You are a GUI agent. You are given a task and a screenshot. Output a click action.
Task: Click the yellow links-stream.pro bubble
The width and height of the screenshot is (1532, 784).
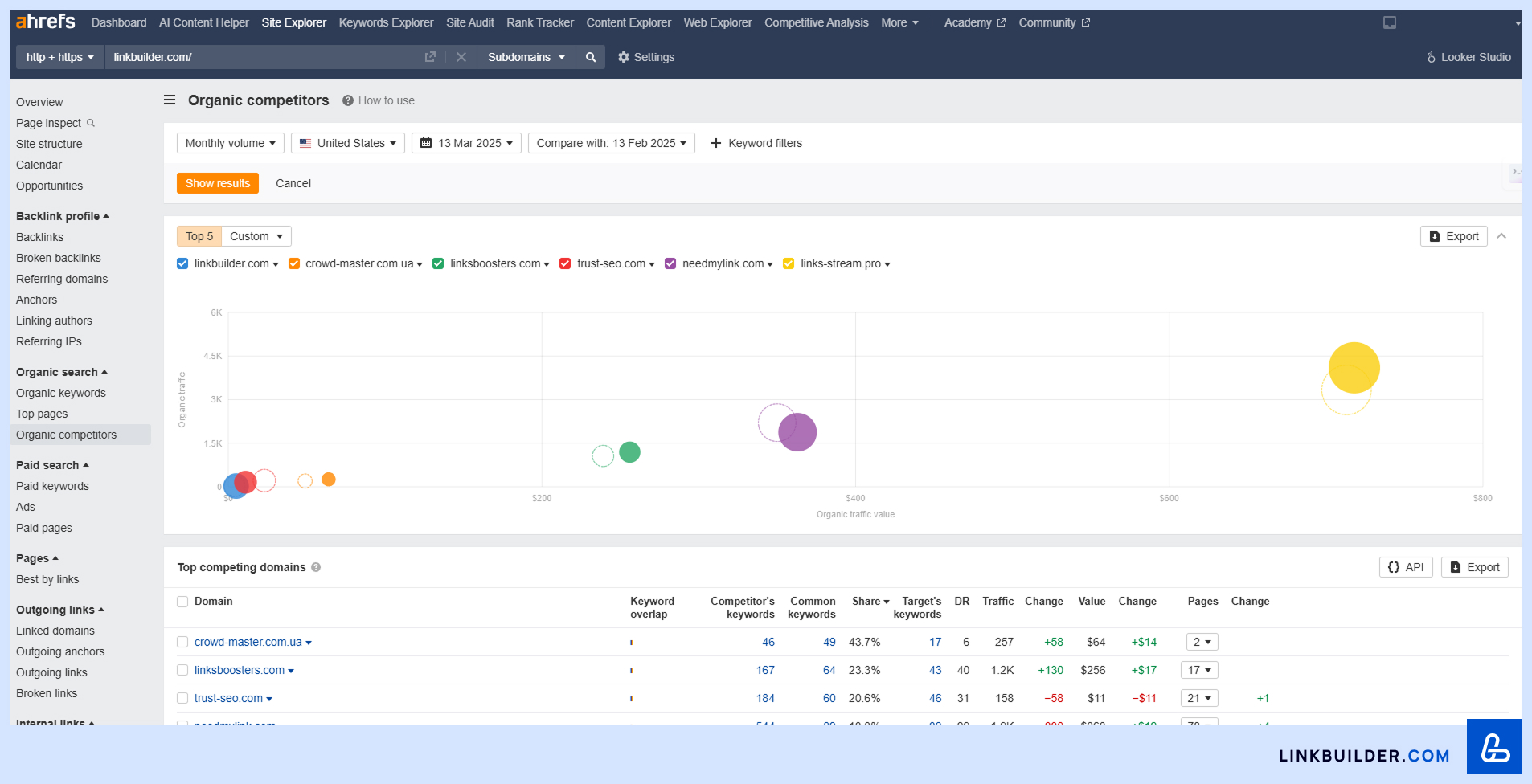click(x=1354, y=368)
